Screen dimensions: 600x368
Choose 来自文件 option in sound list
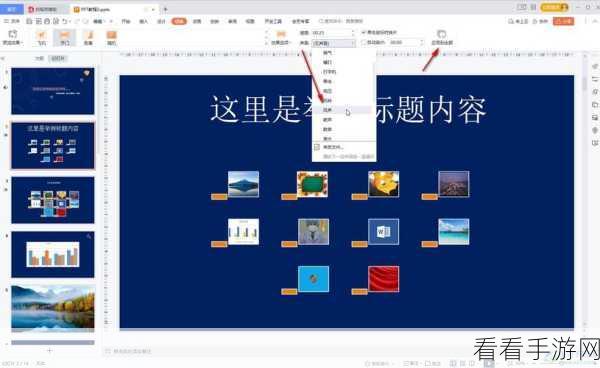click(333, 147)
